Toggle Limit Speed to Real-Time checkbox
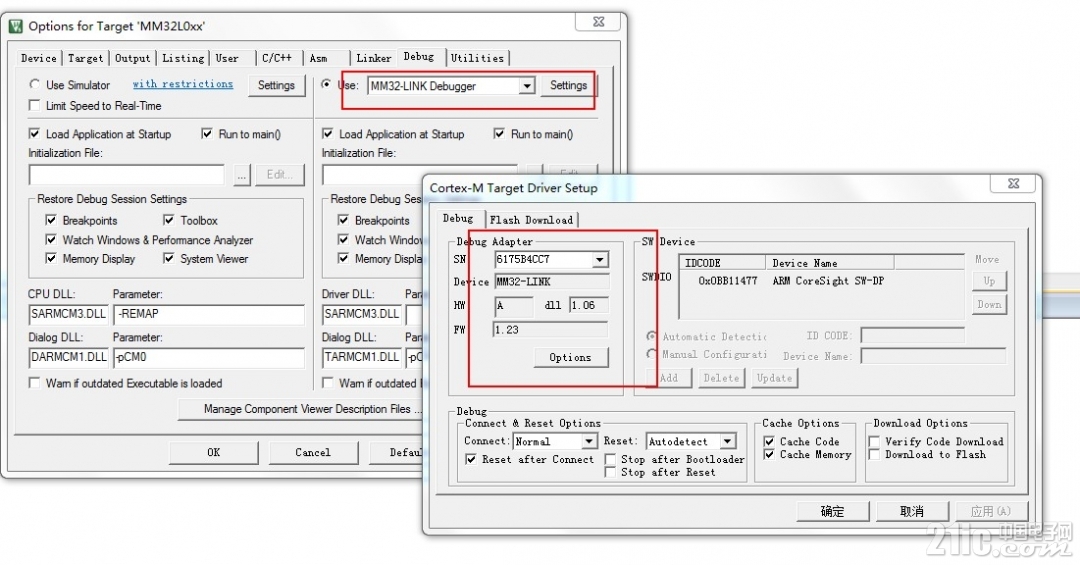Screen dimensions: 1080x565 34,105
